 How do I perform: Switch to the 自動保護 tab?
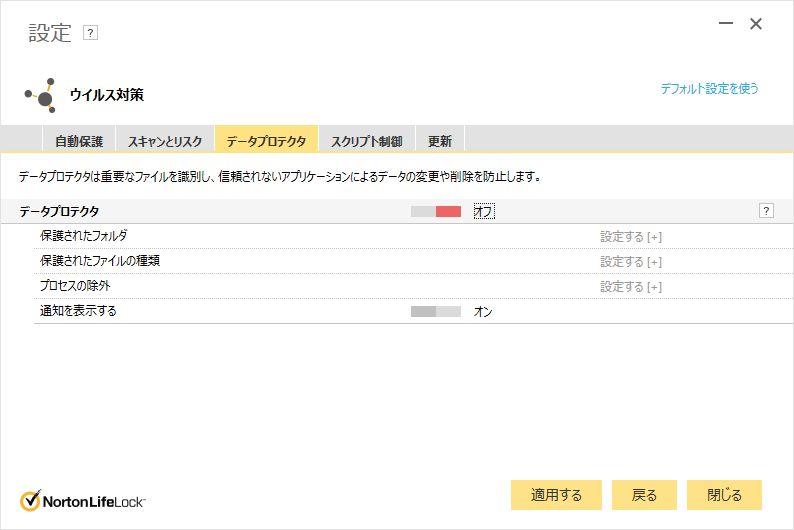[x=79, y=141]
